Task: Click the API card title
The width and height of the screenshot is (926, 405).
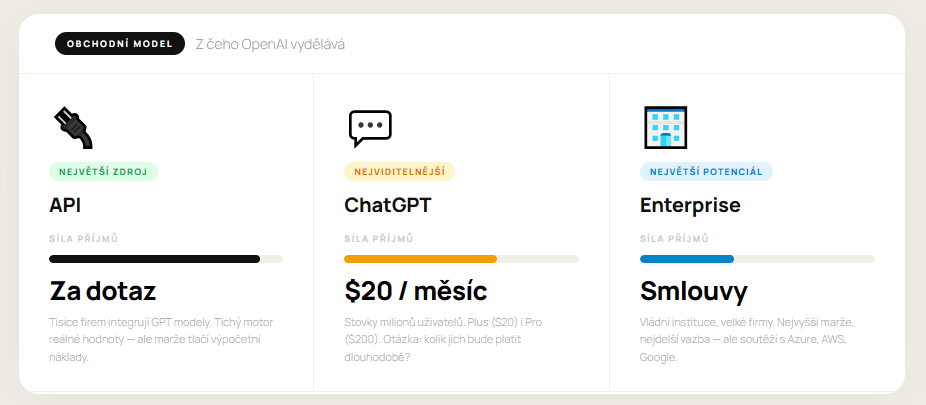Action: click(x=65, y=206)
